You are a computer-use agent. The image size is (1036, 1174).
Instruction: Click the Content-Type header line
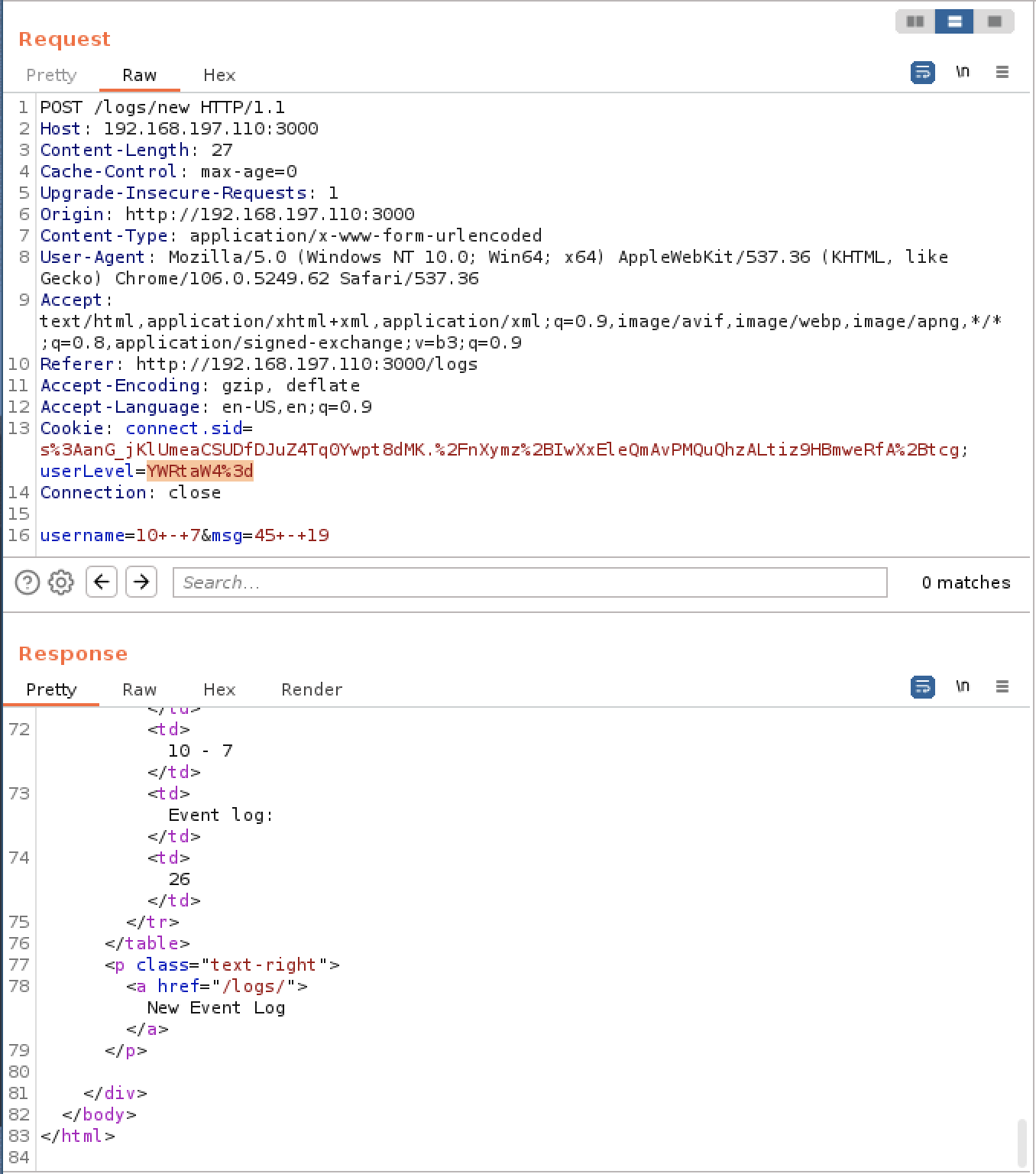coord(290,235)
